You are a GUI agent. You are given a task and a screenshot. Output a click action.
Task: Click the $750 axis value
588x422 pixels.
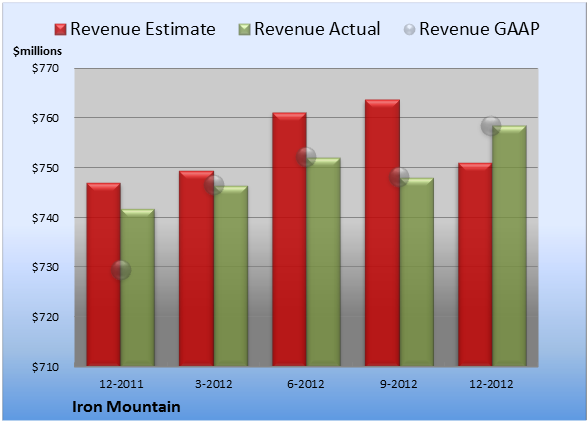click(x=45, y=168)
